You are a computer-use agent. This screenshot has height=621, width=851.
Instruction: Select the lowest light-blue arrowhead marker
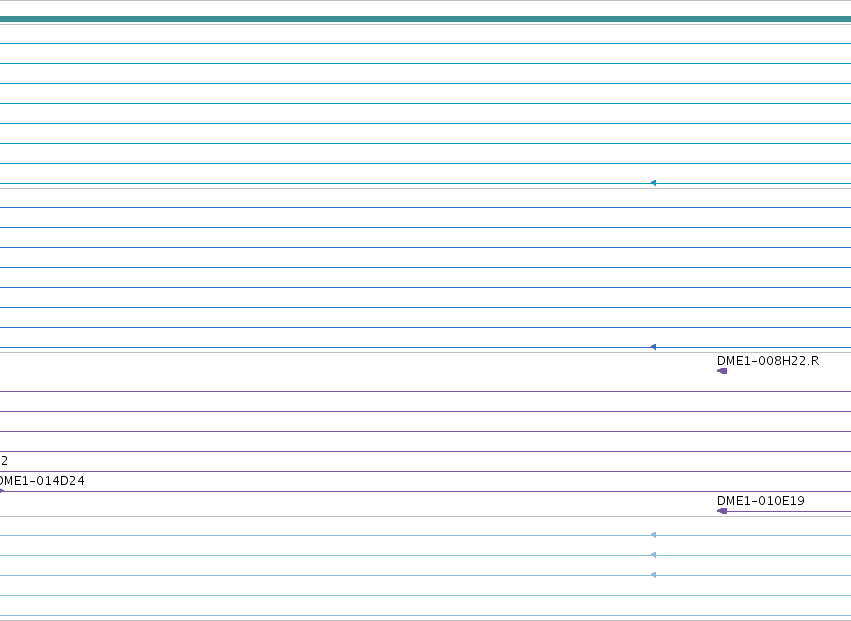coord(653,575)
